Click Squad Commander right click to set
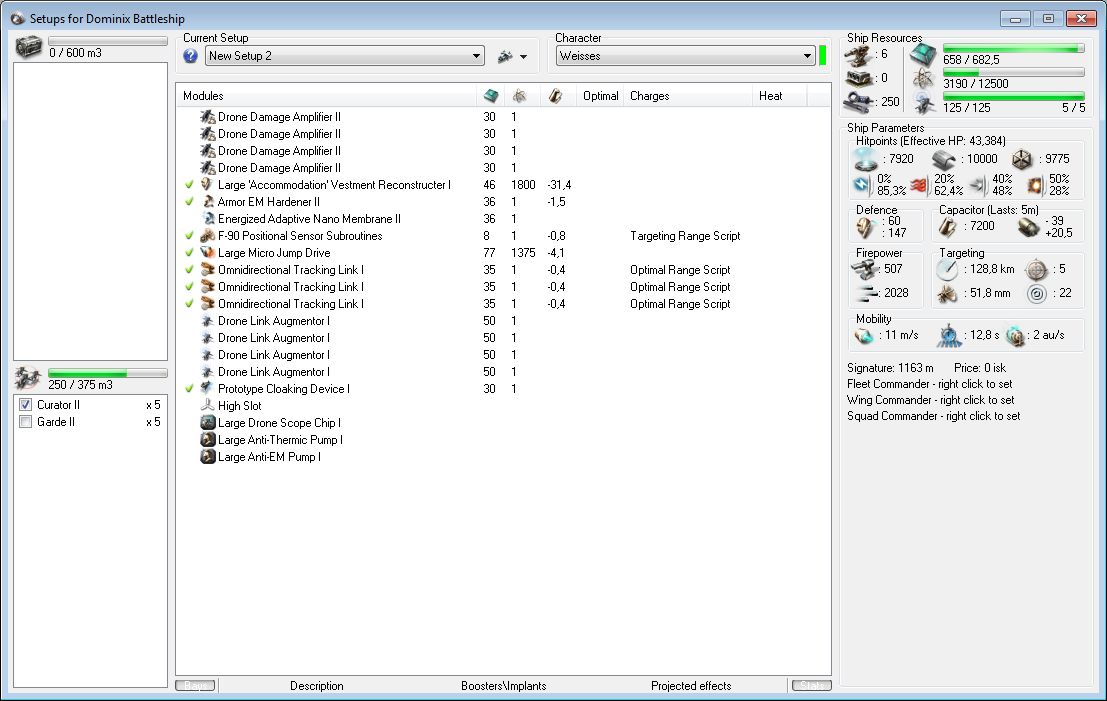This screenshot has height=701, width=1107. click(933, 417)
